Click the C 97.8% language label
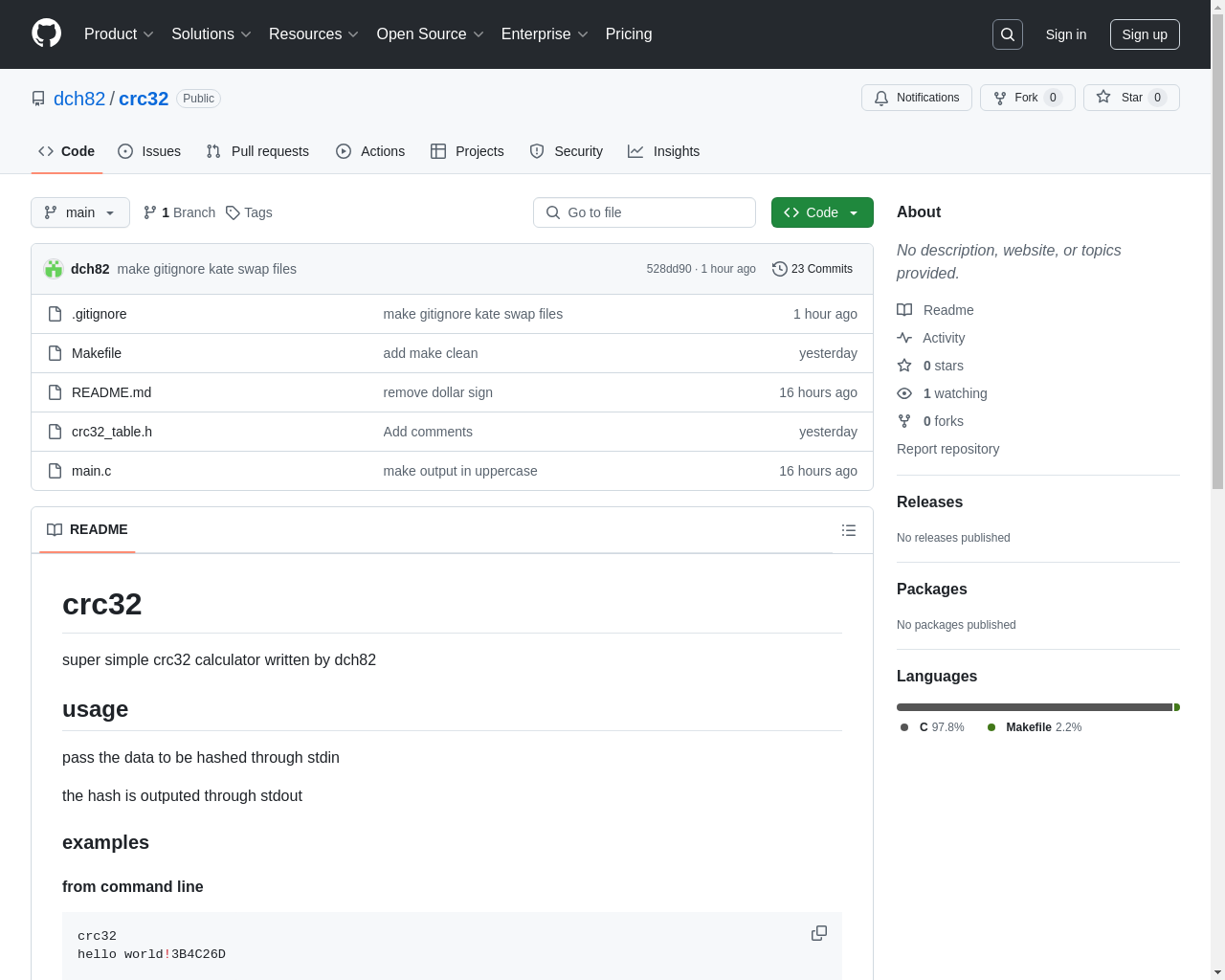The height and width of the screenshot is (980, 1225). (x=933, y=727)
